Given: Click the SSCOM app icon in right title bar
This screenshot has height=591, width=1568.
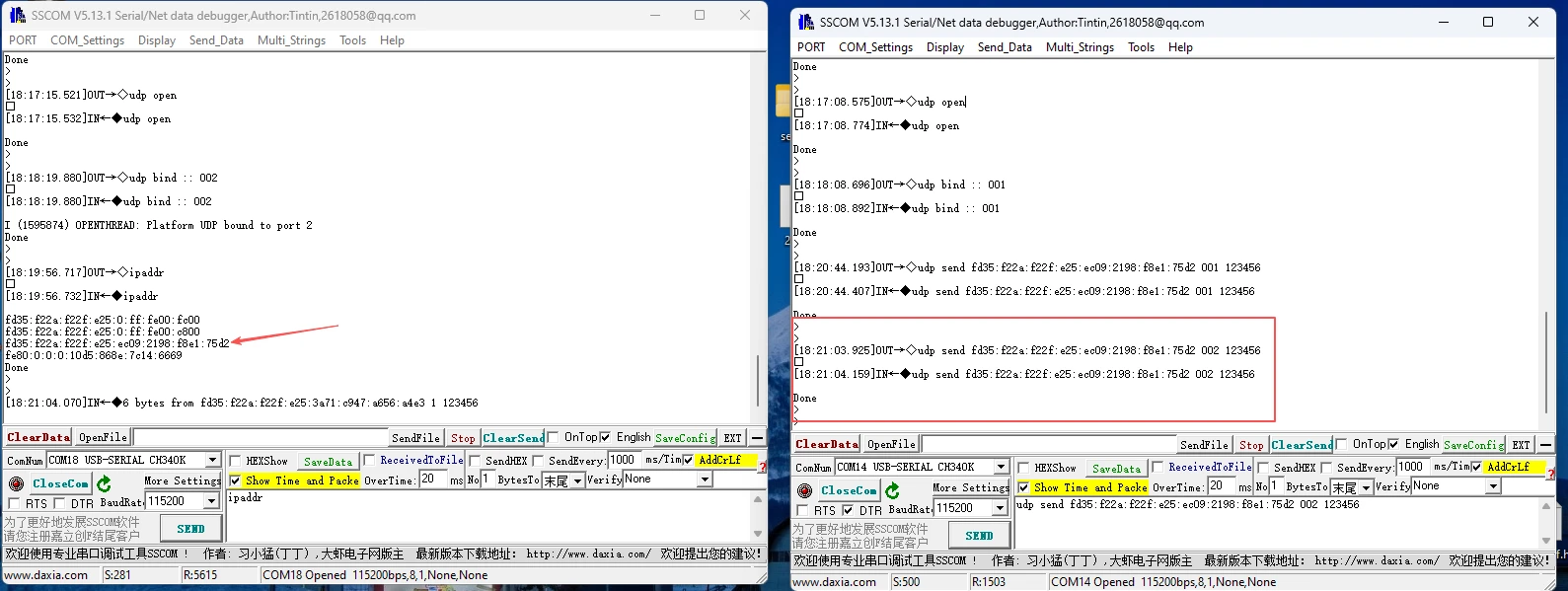Looking at the screenshot, I should click(805, 22).
